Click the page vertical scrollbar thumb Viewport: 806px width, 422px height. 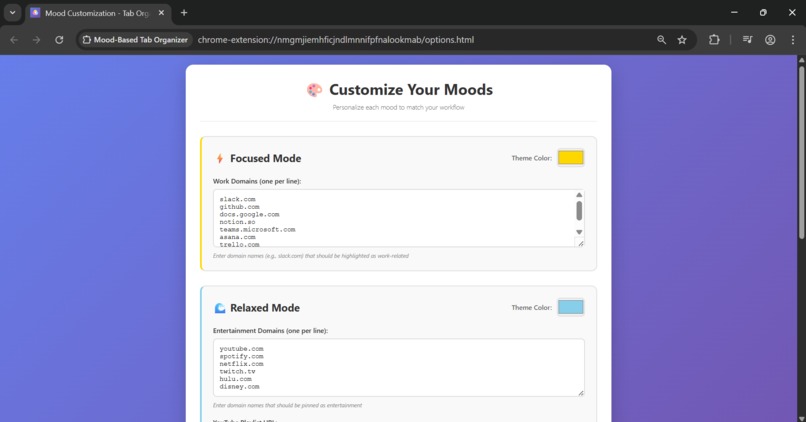click(801, 152)
